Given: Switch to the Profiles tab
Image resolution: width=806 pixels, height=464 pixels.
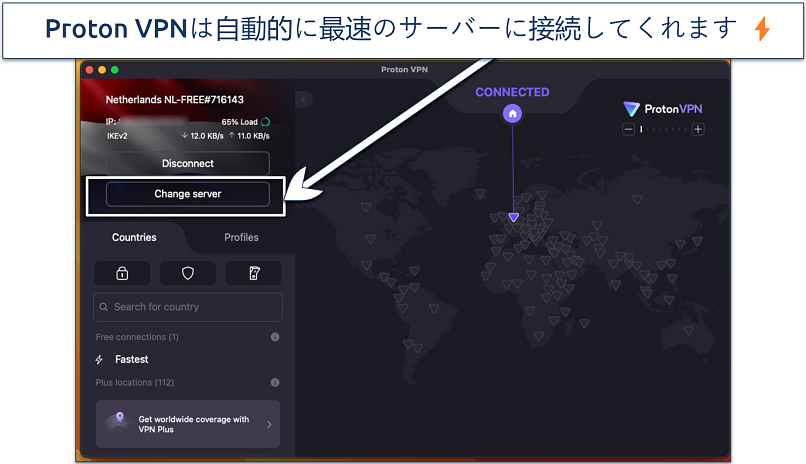Looking at the screenshot, I should click(x=241, y=237).
